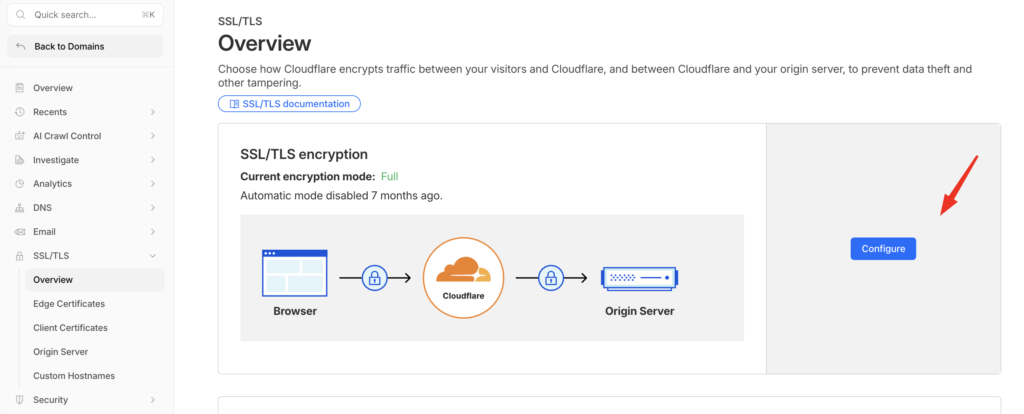Expand the Analytics section chevron
The width and height of the screenshot is (1024, 414).
152,184
